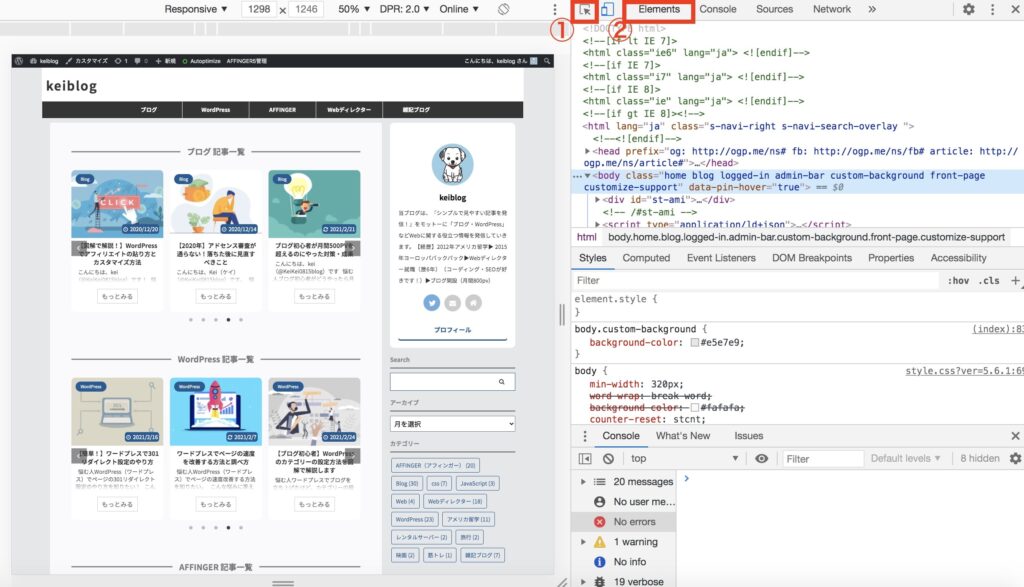Image resolution: width=1024 pixels, height=587 pixels.
Task: Open the Twitter profile icon
Action: tap(432, 303)
